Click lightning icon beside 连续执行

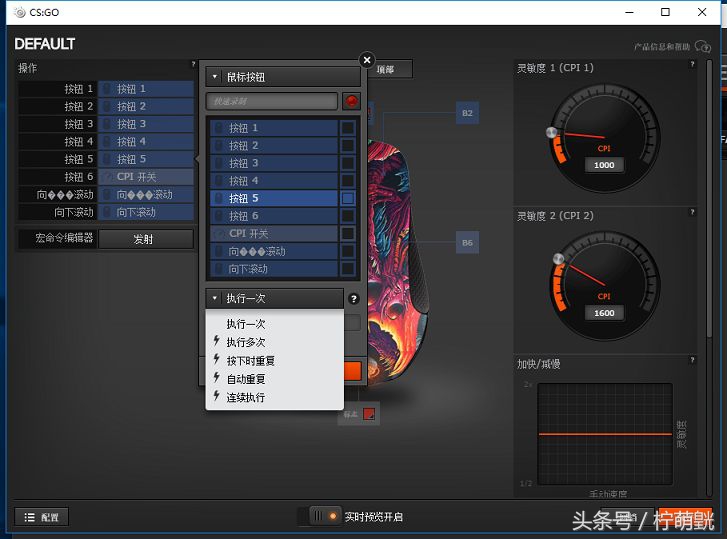(x=217, y=396)
